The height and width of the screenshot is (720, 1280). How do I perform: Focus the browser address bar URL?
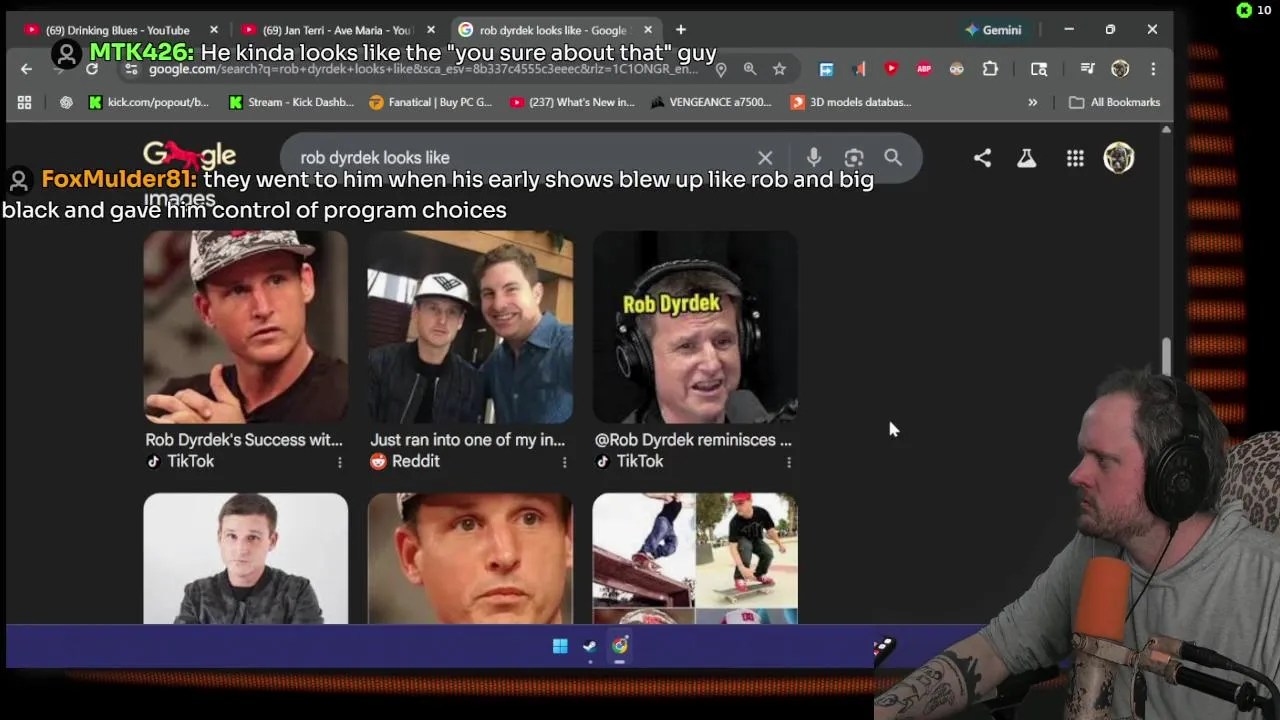422,69
